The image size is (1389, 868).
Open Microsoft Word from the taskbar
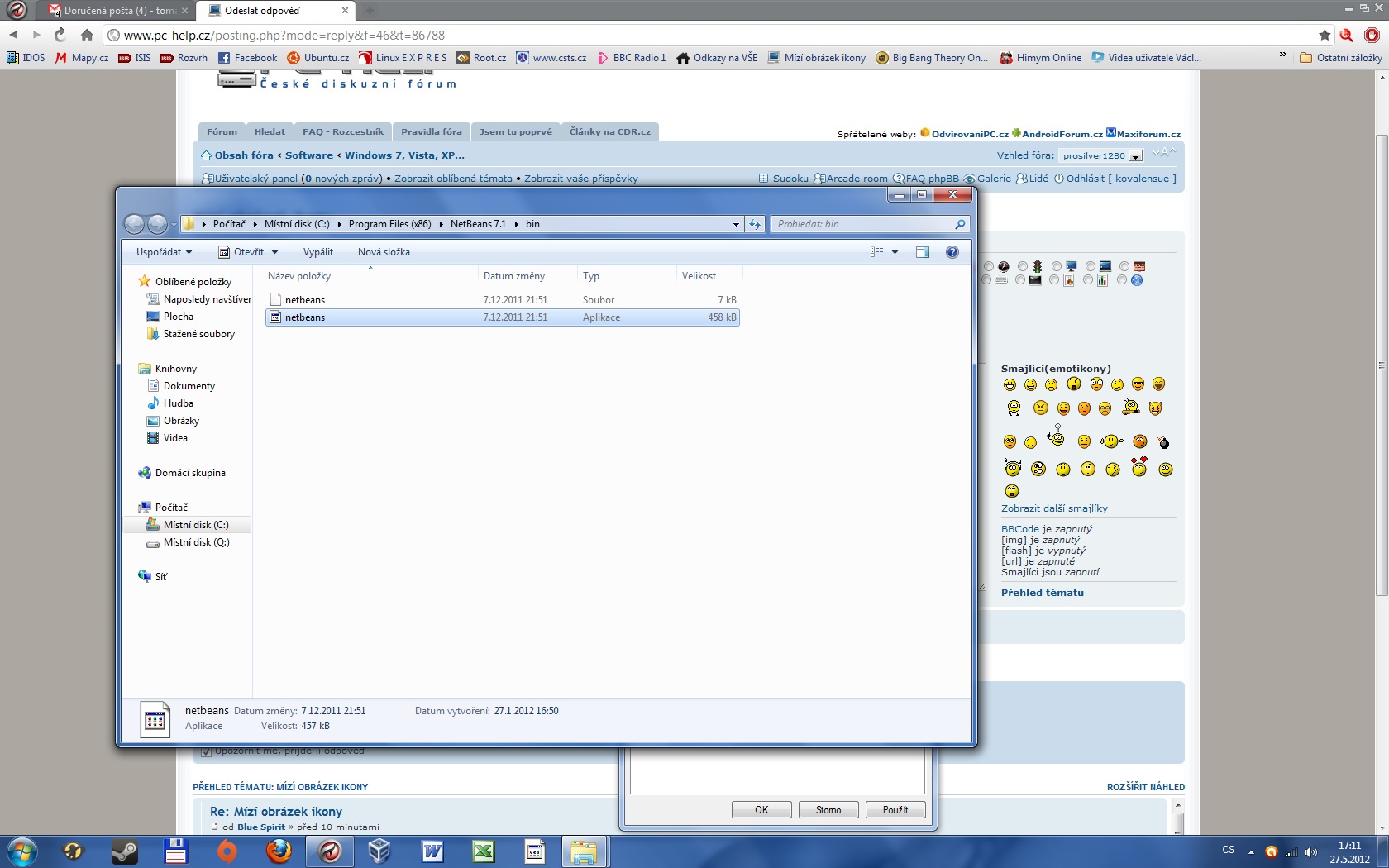pos(432,851)
